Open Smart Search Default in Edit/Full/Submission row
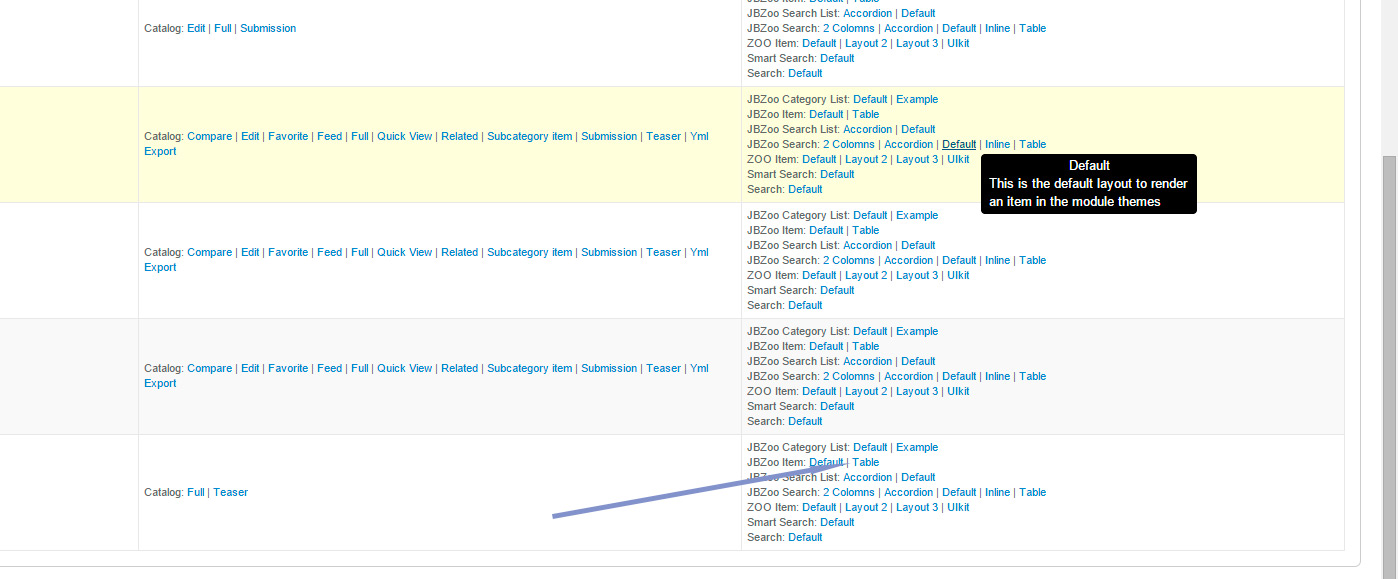This screenshot has height=579, width=1398. coord(837,58)
